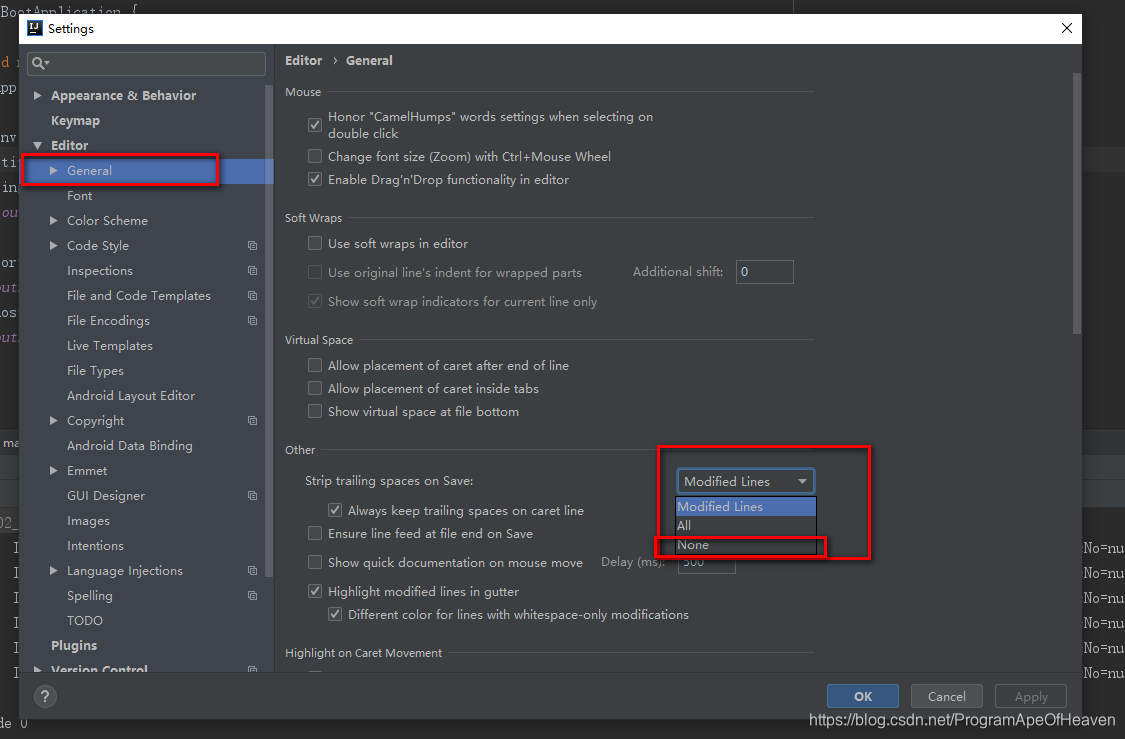The width and height of the screenshot is (1125, 739).
Task: Expand the Copyright settings node
Action: pos(54,420)
